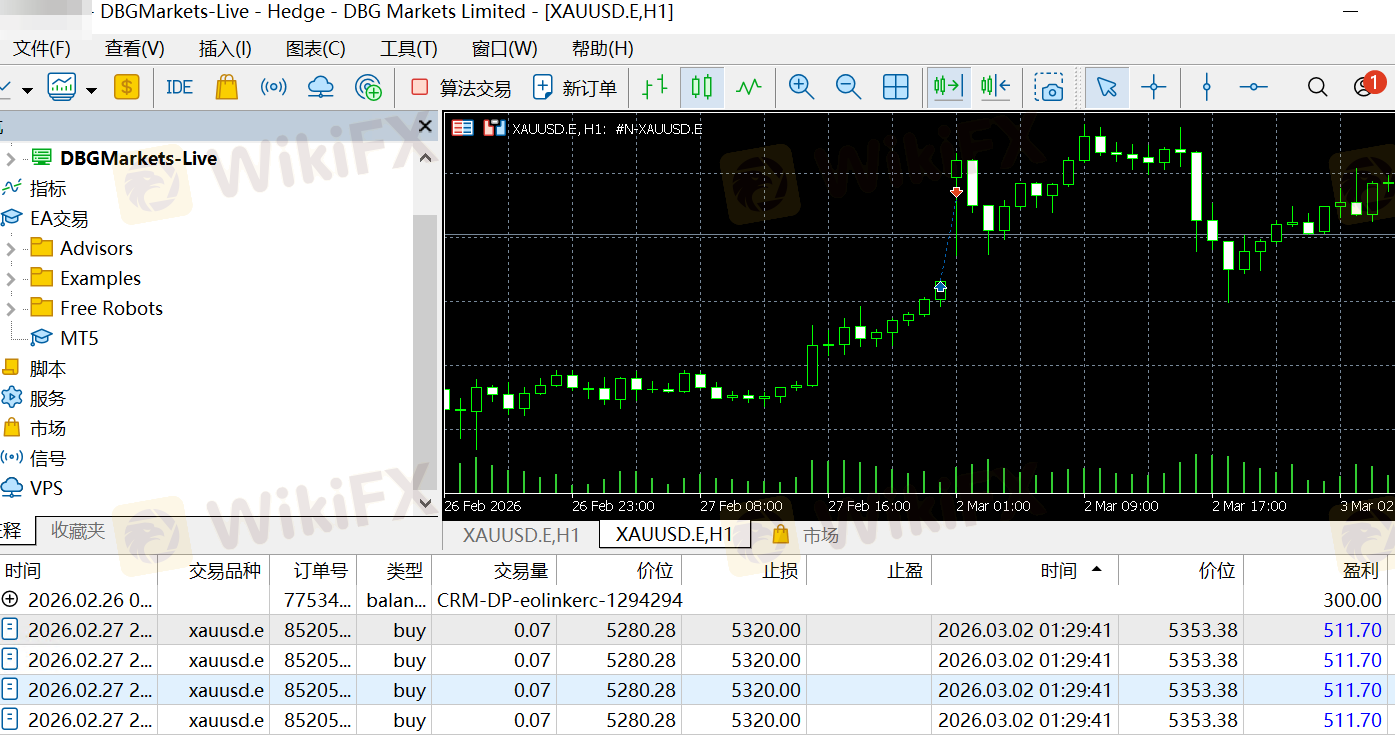Image resolution: width=1395 pixels, height=735 pixels.
Task: Expand the Advisors folder
Action: [x=11, y=249]
